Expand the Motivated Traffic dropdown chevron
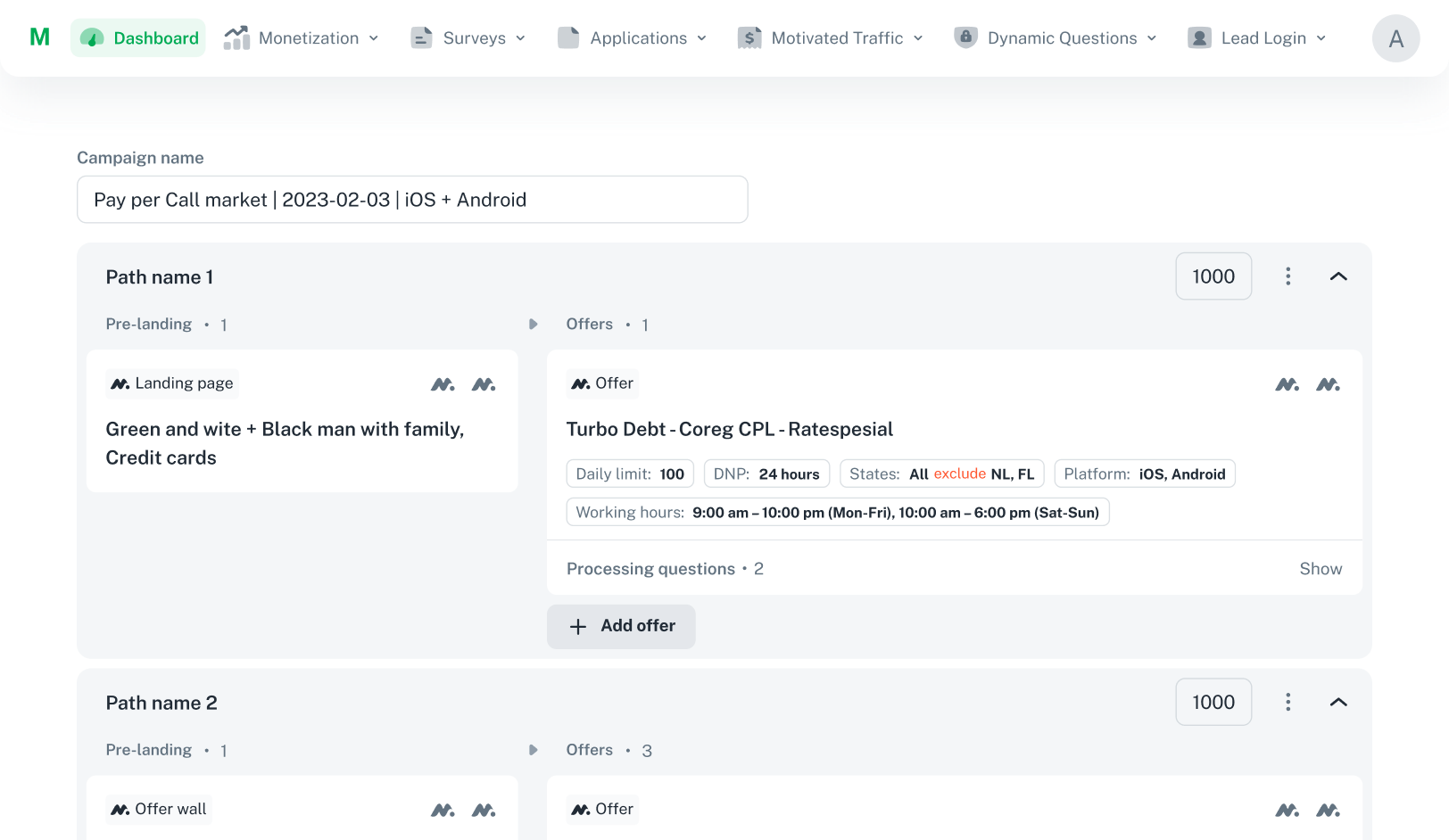This screenshot has height=840, width=1449. pos(918,38)
